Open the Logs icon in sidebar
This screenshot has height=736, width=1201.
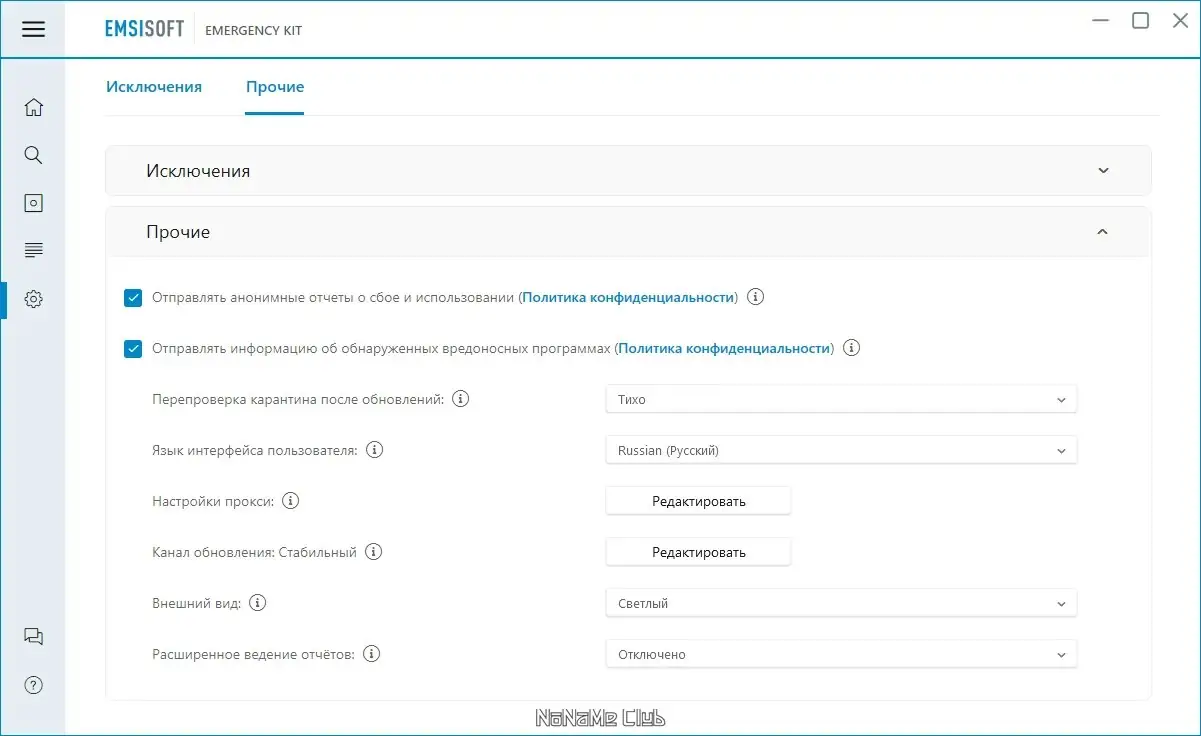pyautogui.click(x=33, y=250)
